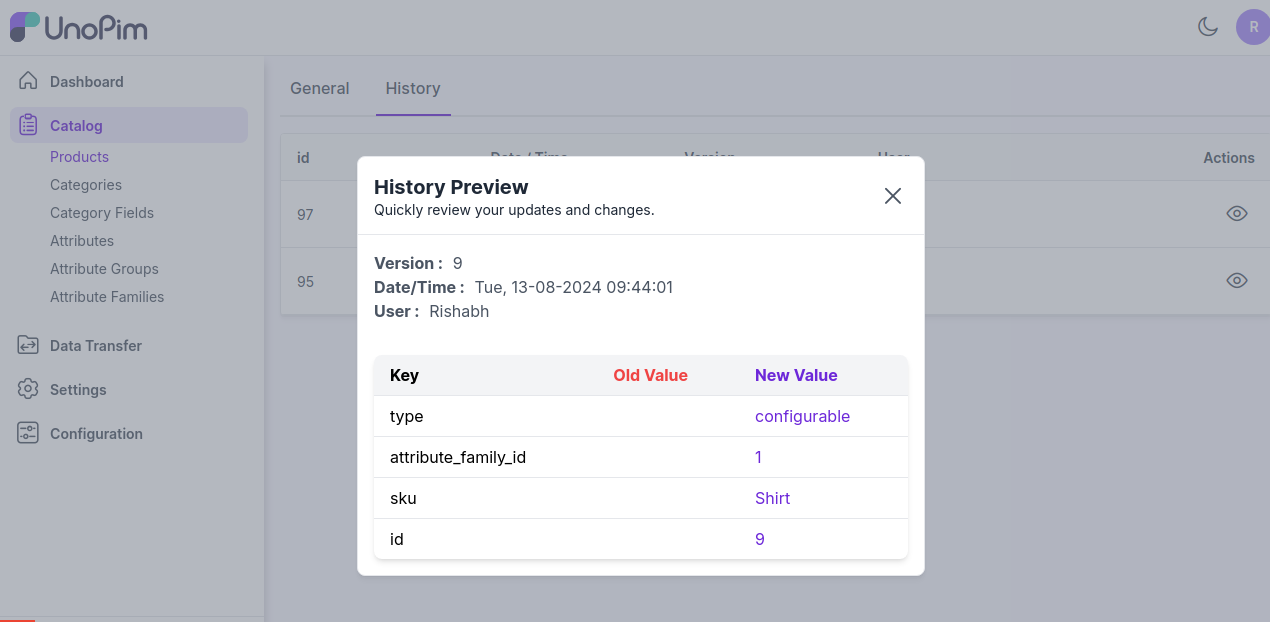View history entry for id 95
This screenshot has width=1270, height=622.
[x=1236, y=281]
